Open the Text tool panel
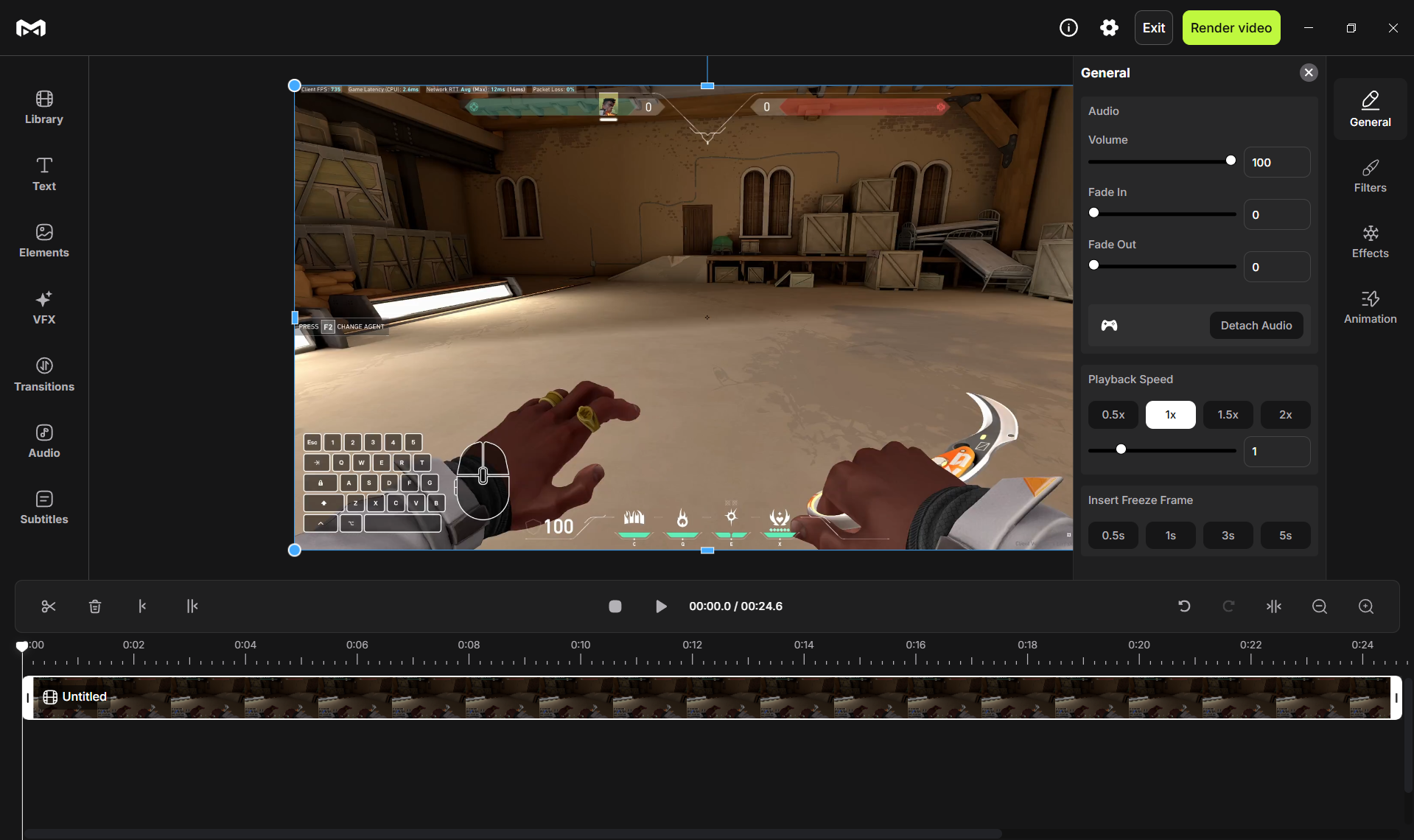 (44, 175)
